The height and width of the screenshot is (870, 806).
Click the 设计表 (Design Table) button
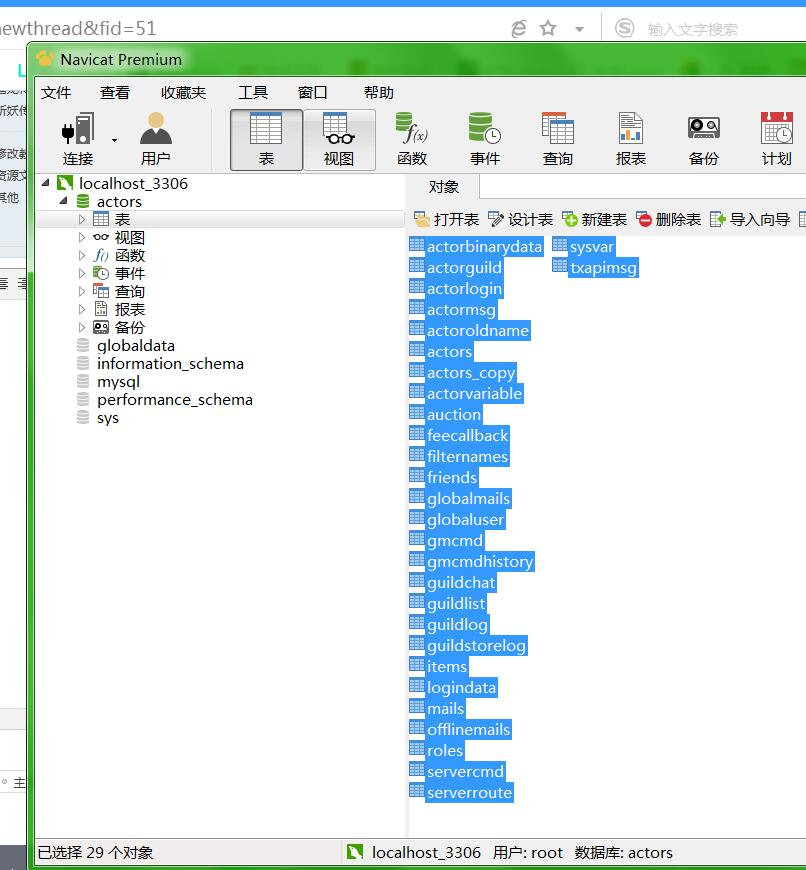click(520, 220)
